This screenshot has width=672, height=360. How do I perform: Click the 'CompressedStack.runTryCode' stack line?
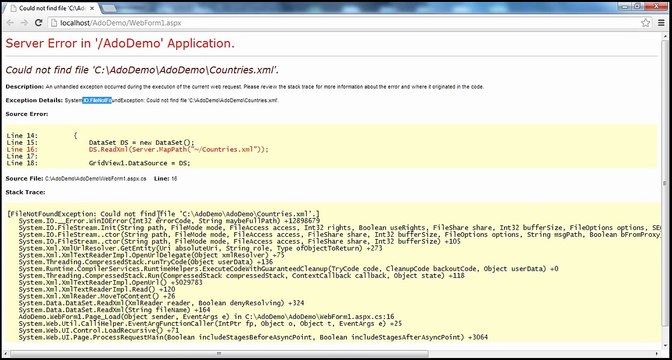(x=146, y=262)
